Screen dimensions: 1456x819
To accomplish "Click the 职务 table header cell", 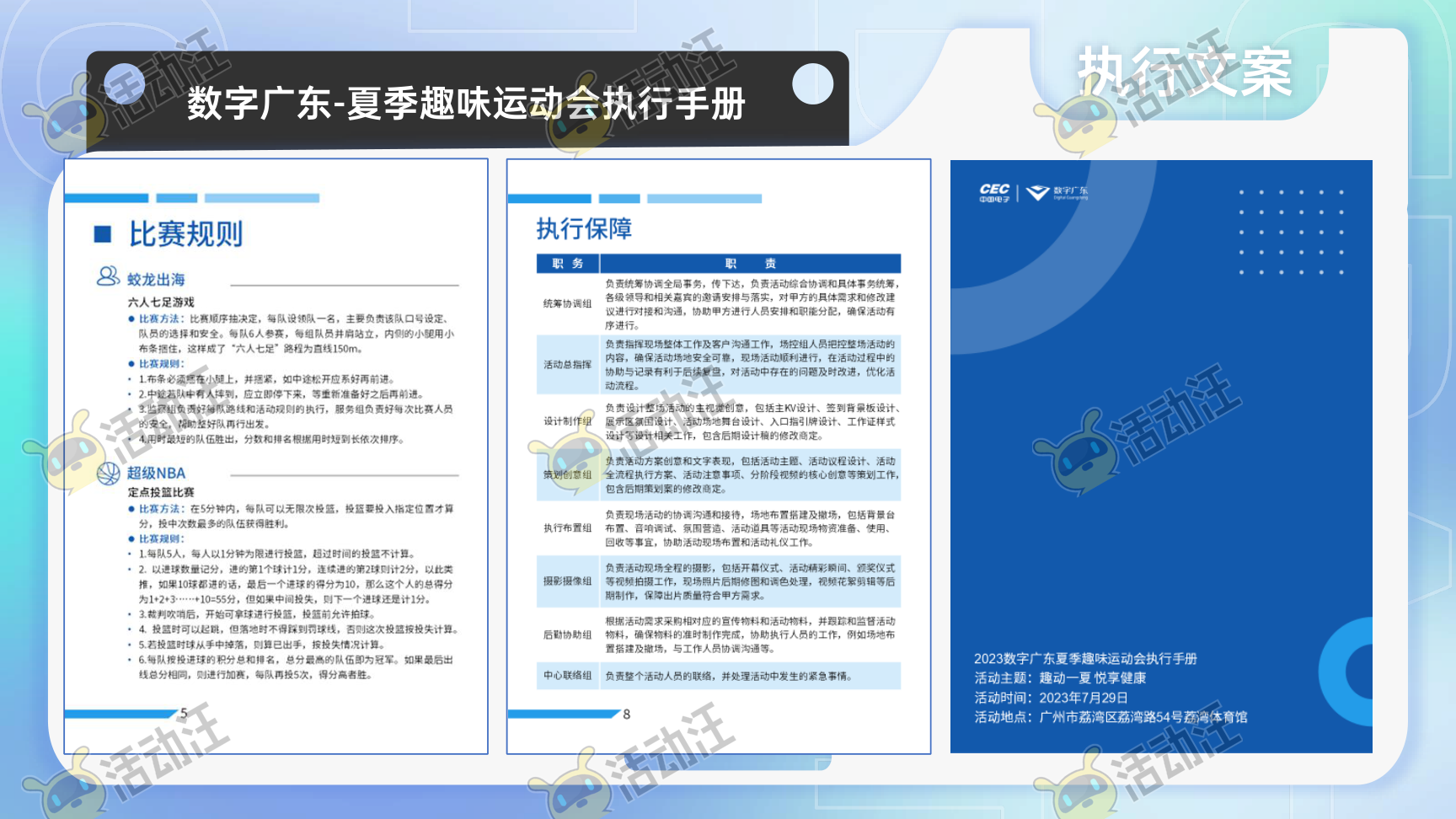I will tap(568, 264).
